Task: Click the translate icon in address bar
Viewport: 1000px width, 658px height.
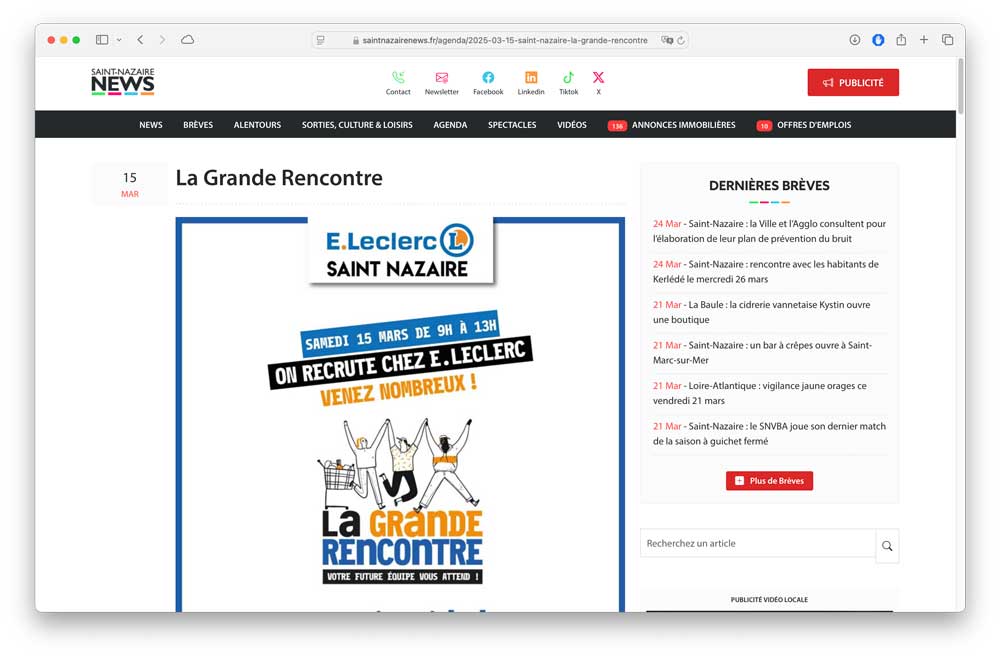Action: (666, 40)
